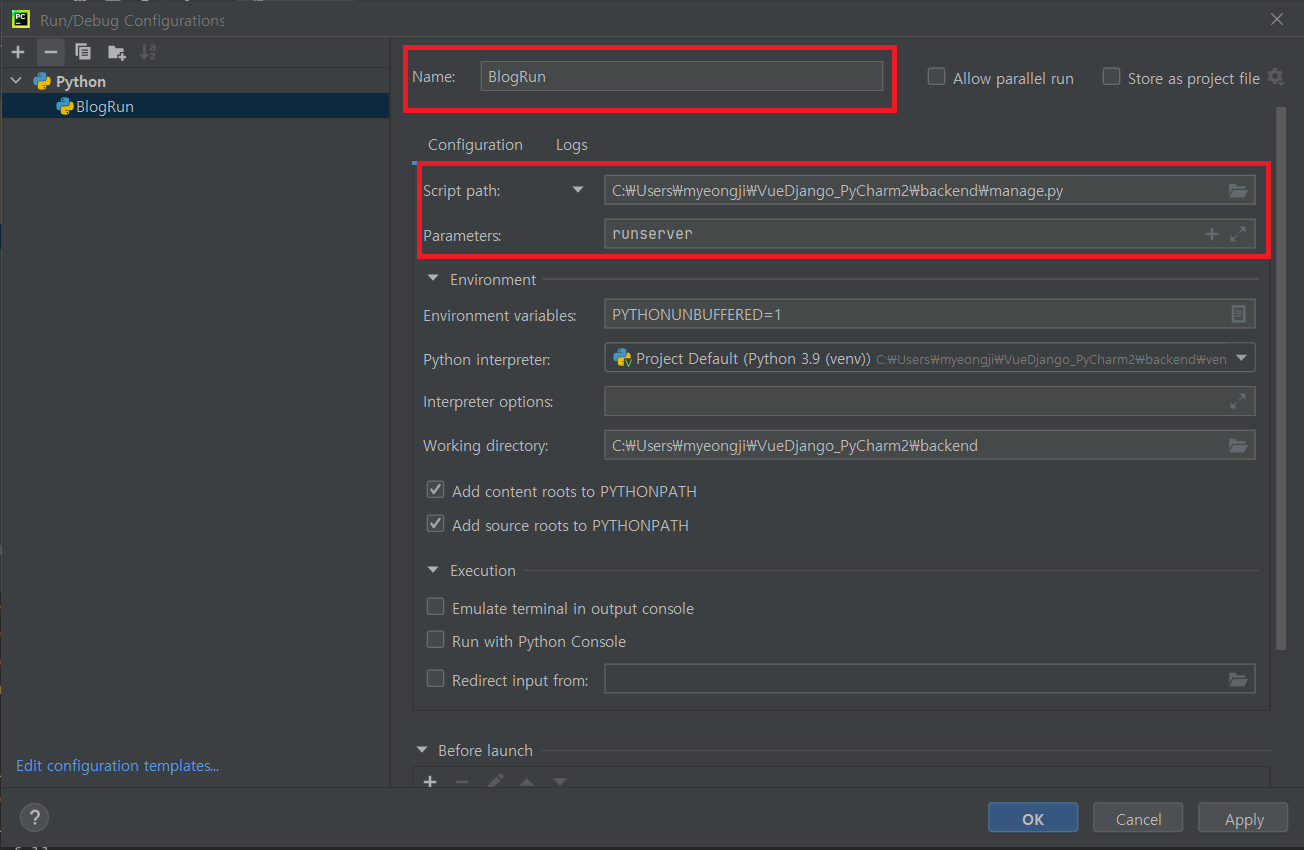Insert a macro into Parameters field
The height and width of the screenshot is (850, 1304).
pyautogui.click(x=1211, y=234)
